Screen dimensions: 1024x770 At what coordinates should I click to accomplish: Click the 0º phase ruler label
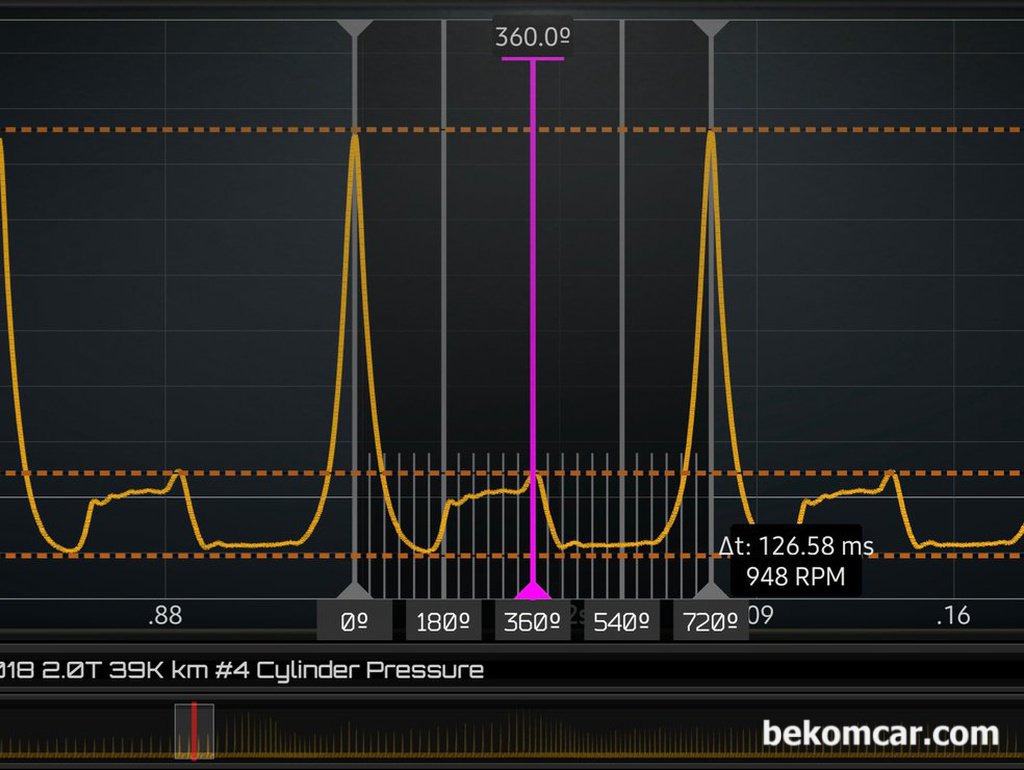(x=355, y=621)
